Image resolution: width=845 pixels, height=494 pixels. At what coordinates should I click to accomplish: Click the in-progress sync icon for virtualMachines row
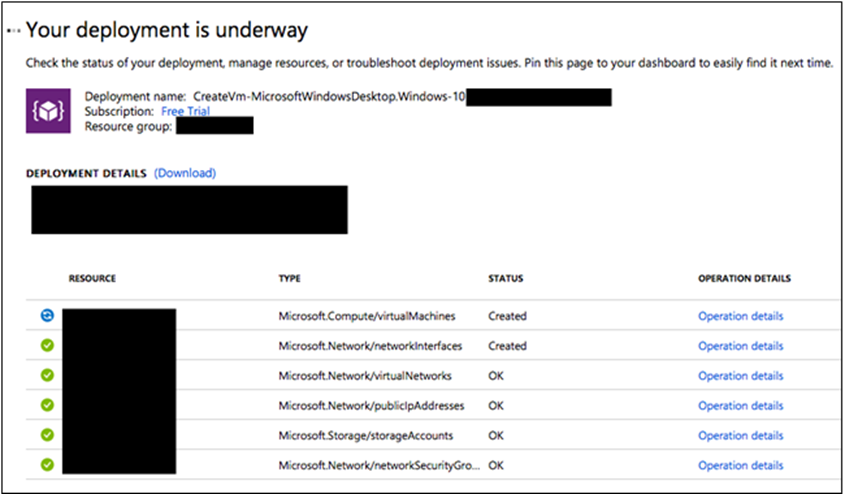[47, 316]
